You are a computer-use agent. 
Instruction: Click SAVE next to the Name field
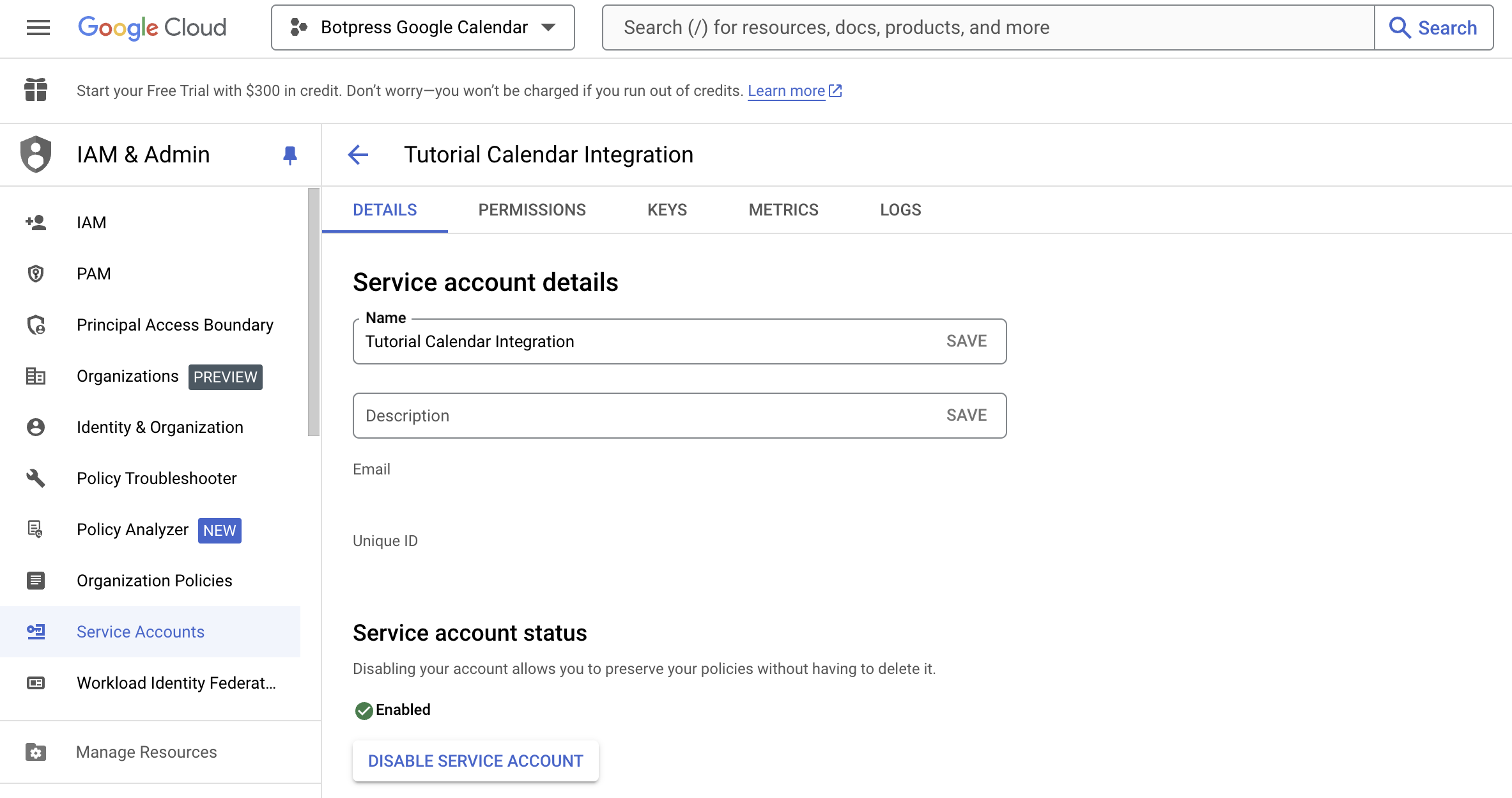pyautogui.click(x=966, y=341)
